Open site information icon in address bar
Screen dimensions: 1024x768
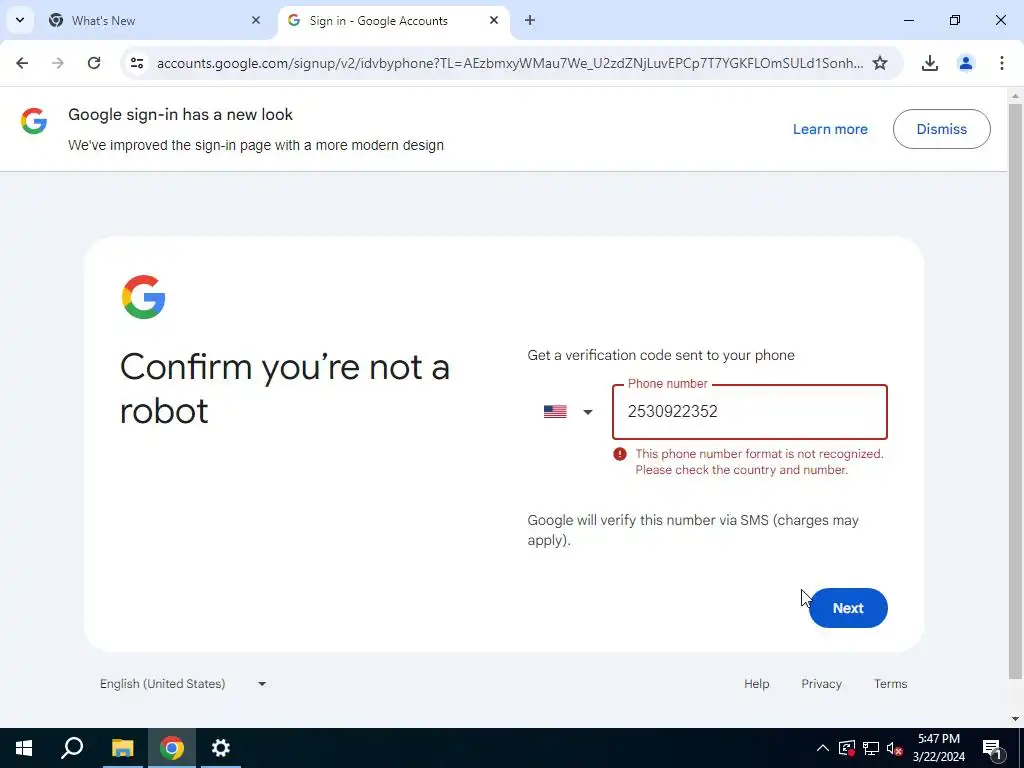click(x=137, y=63)
